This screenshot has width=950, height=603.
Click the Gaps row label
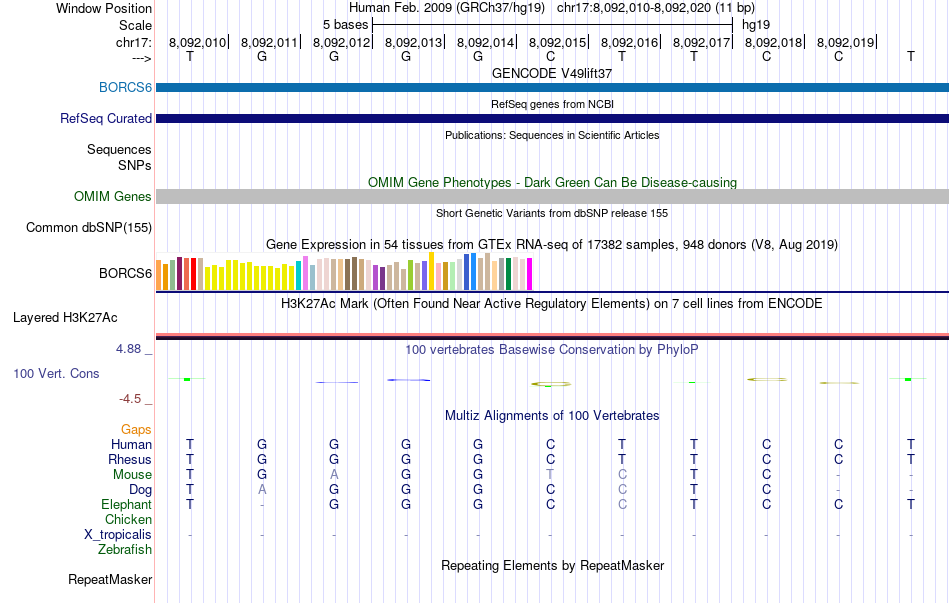pyautogui.click(x=136, y=430)
